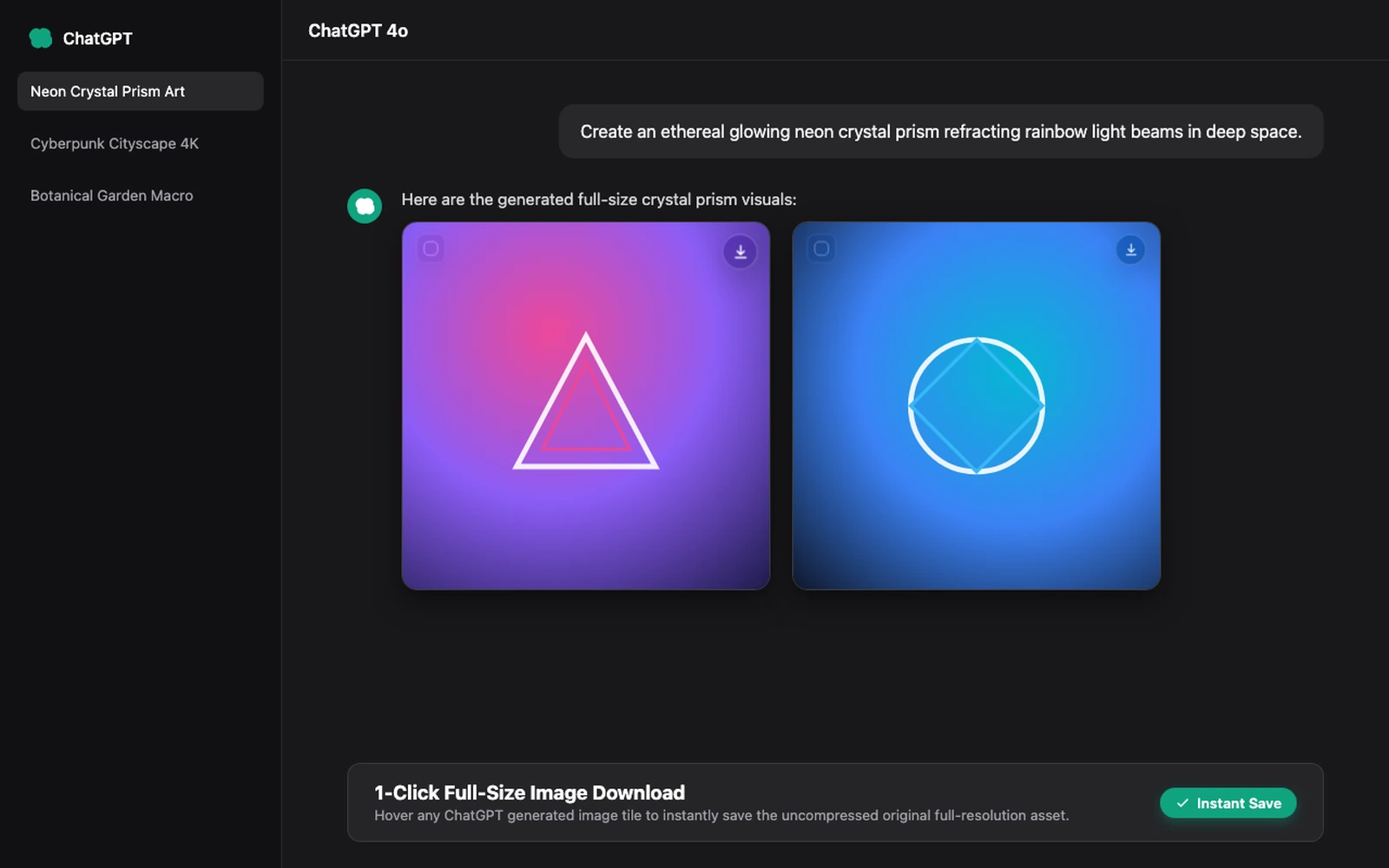Open the blue circle diamond thumbnail
Viewport: 1389px width, 868px height.
pyautogui.click(x=976, y=405)
